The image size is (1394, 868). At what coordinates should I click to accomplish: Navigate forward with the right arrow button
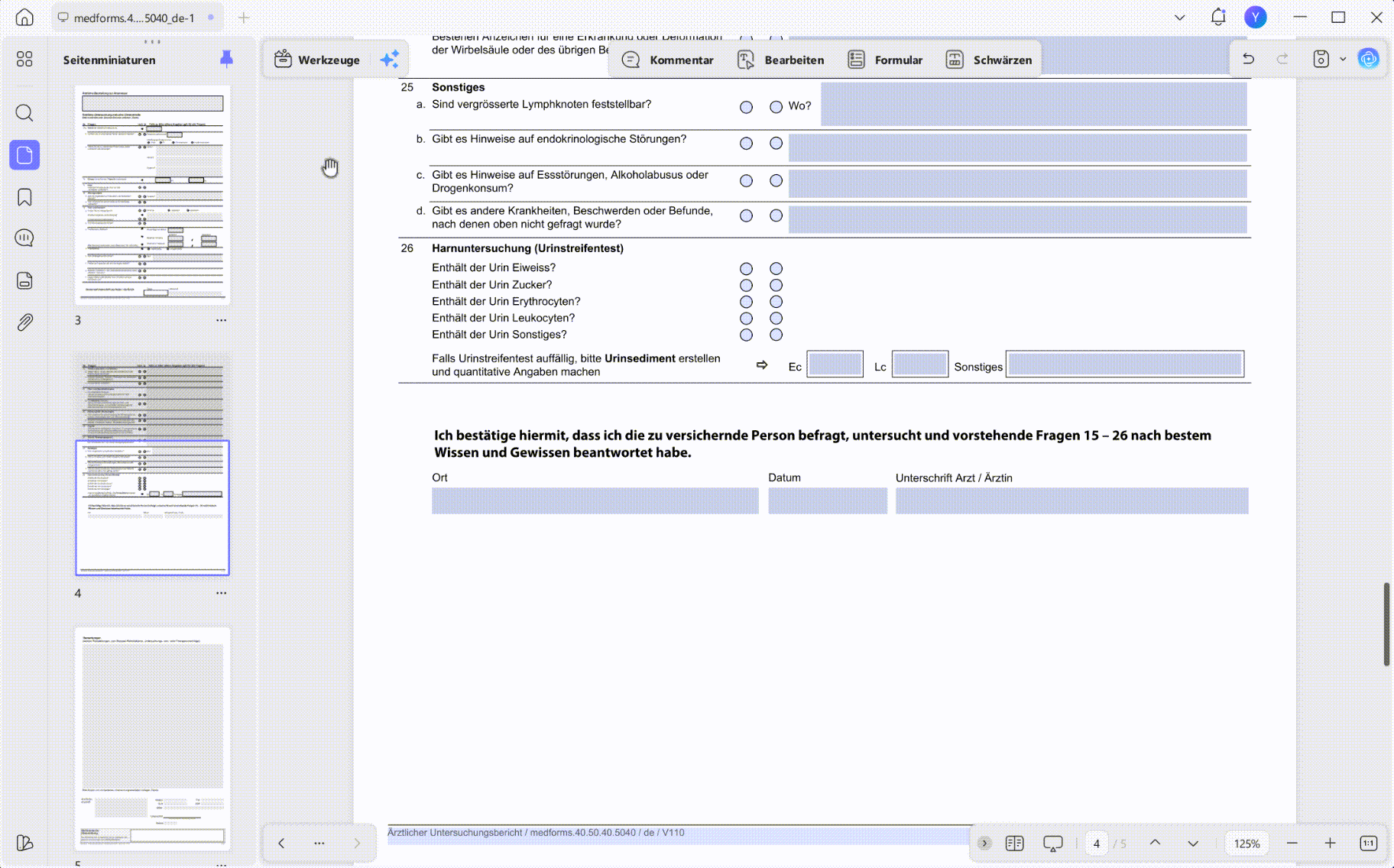tap(357, 843)
